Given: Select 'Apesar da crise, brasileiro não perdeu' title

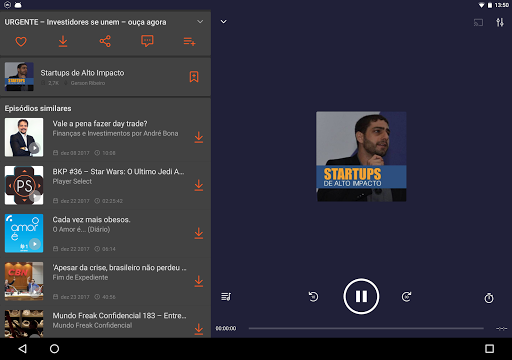Looking at the screenshot, I should coord(120,268).
